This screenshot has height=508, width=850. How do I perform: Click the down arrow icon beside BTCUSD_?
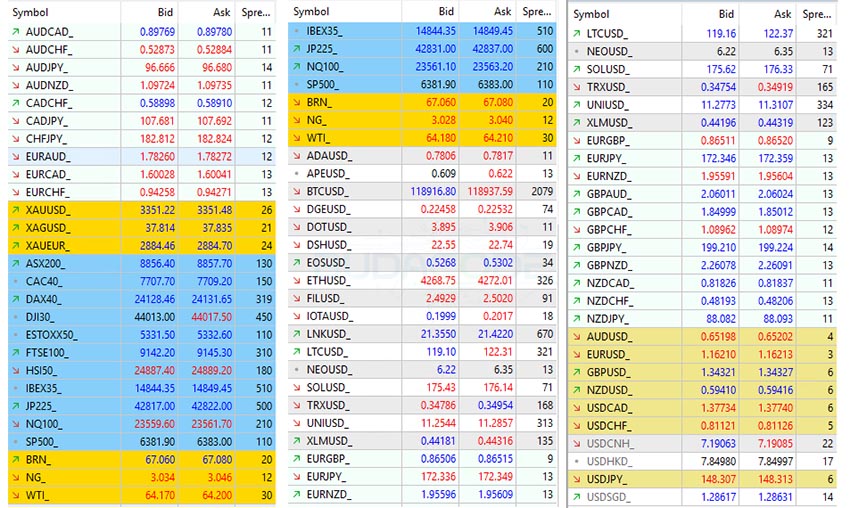297,191
